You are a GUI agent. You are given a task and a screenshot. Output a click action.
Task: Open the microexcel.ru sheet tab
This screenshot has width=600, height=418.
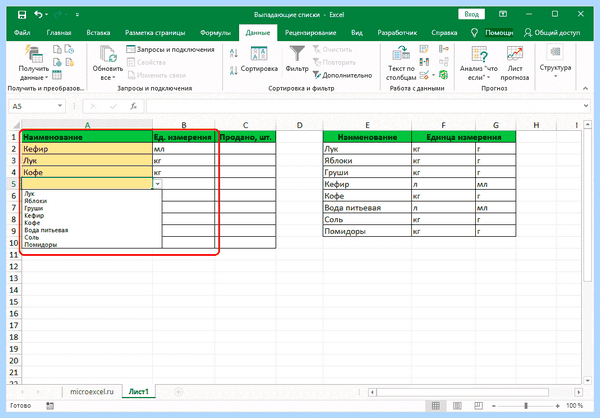coord(92,392)
